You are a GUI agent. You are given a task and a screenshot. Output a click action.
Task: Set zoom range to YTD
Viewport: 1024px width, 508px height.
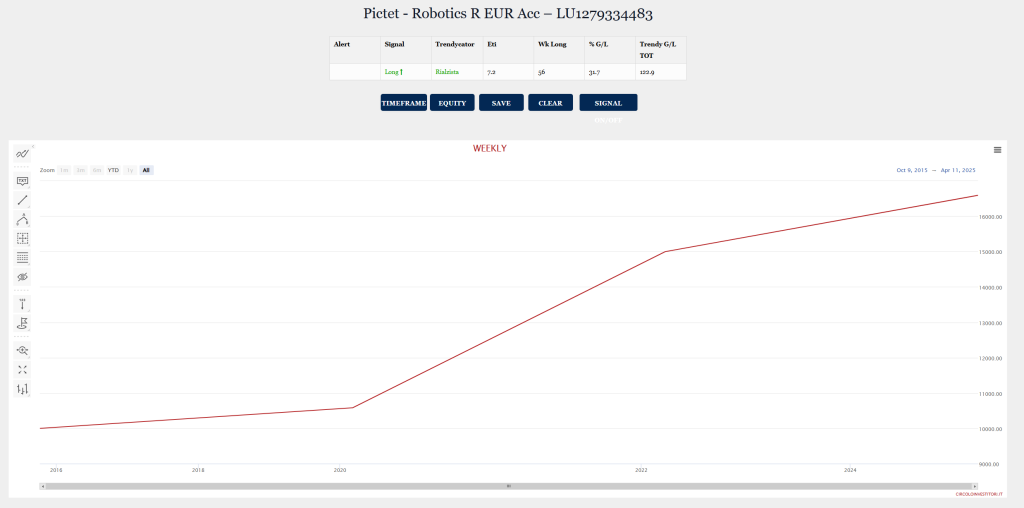tap(114, 170)
